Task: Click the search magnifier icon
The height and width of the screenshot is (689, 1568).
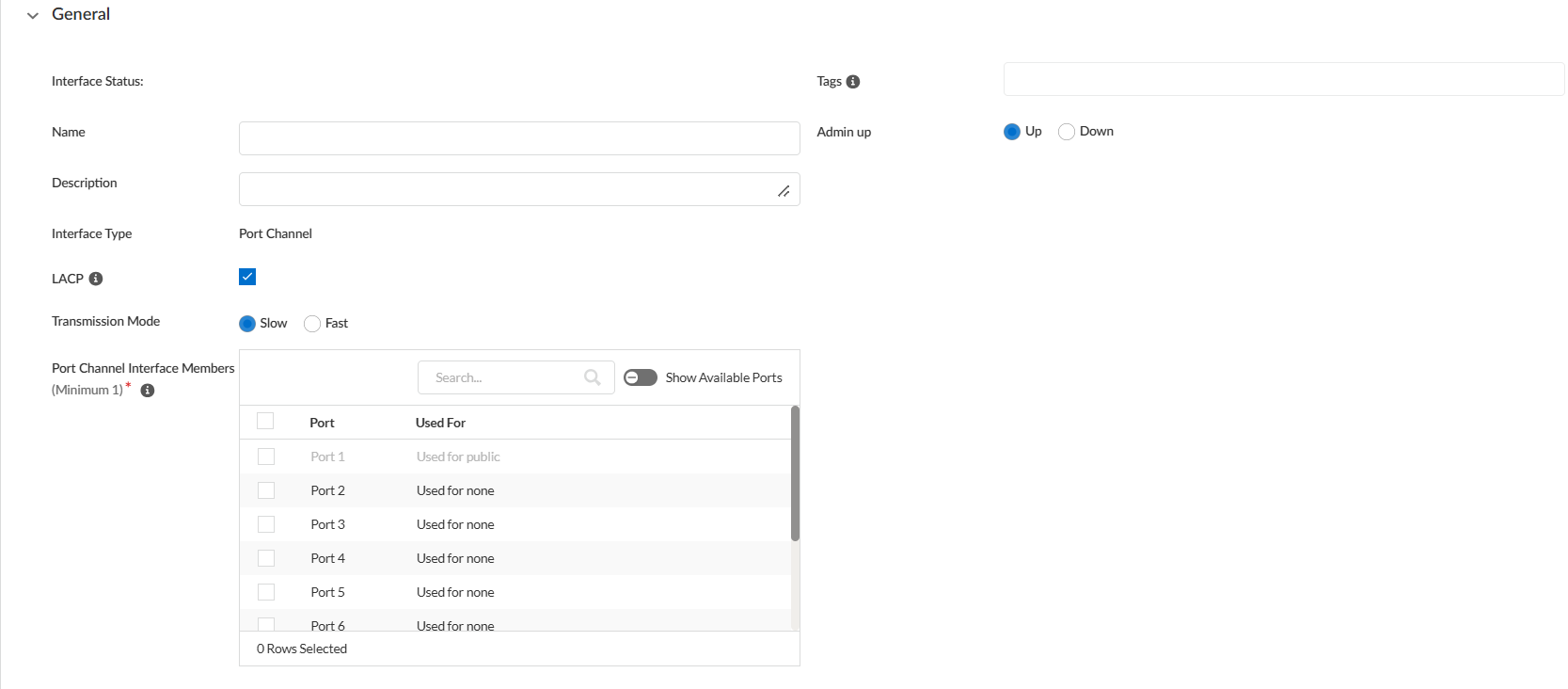Action: (592, 377)
